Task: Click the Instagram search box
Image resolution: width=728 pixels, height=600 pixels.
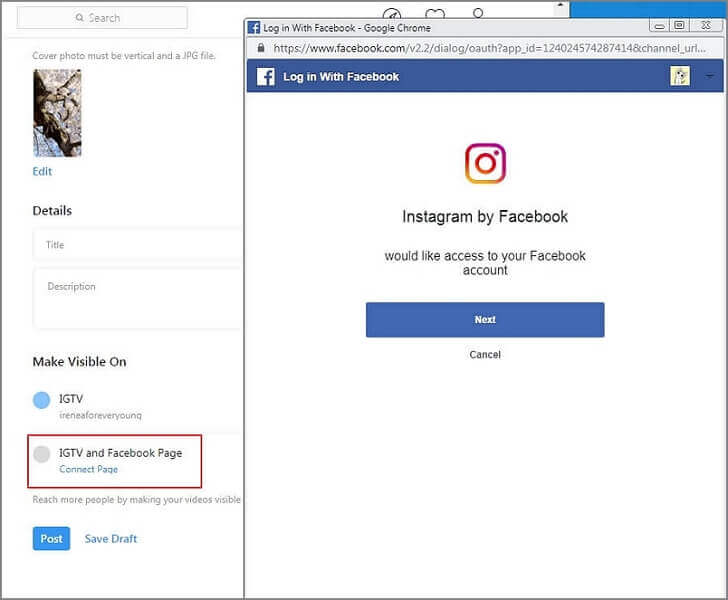Action: [102, 18]
